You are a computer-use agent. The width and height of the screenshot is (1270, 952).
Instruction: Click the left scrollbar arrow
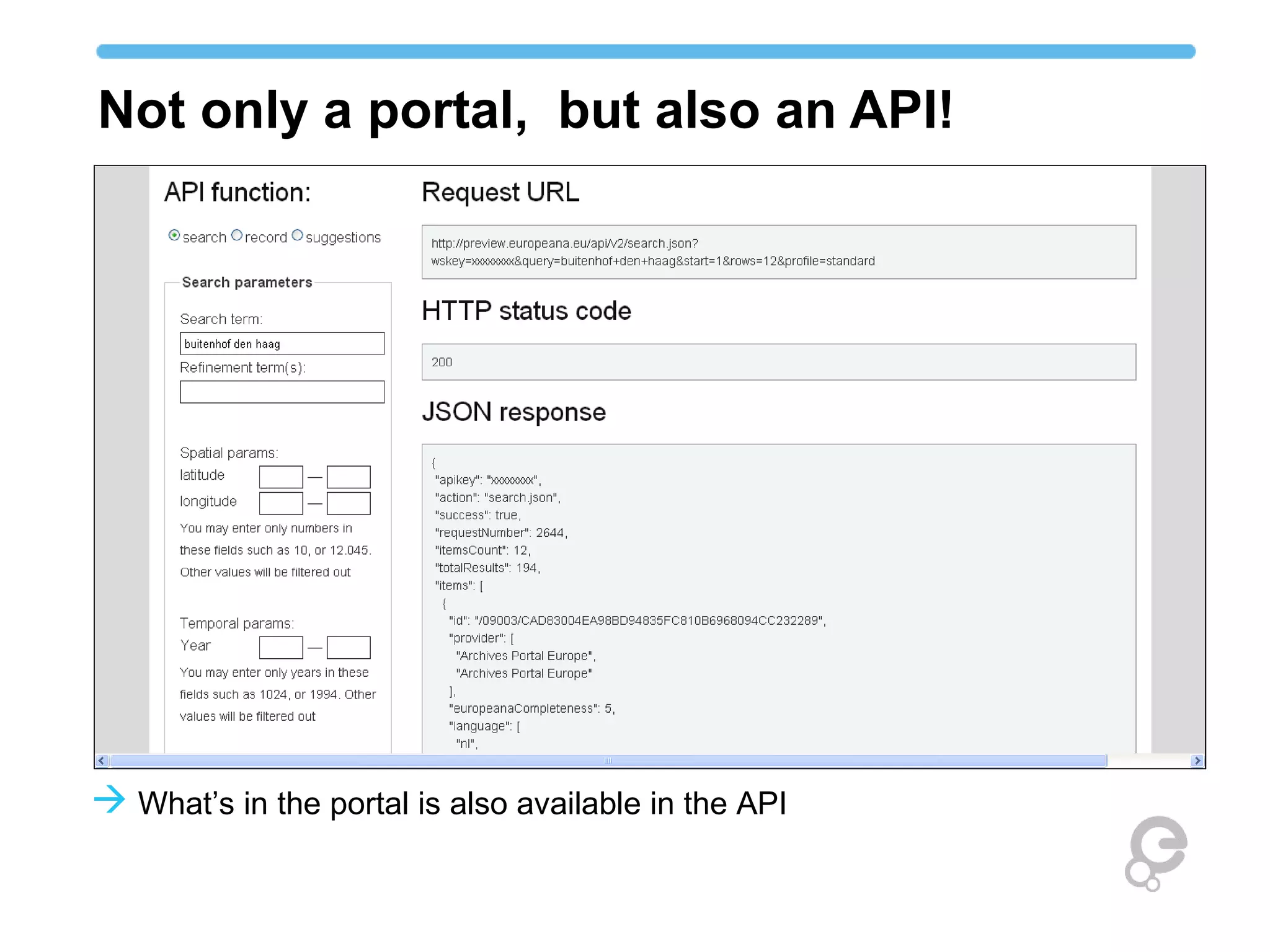(102, 760)
